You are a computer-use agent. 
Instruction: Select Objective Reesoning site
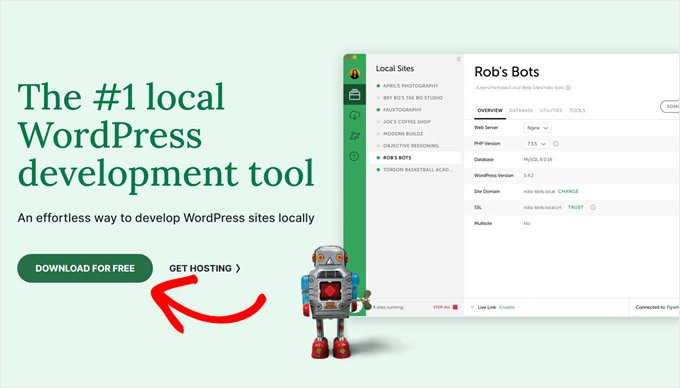point(411,146)
